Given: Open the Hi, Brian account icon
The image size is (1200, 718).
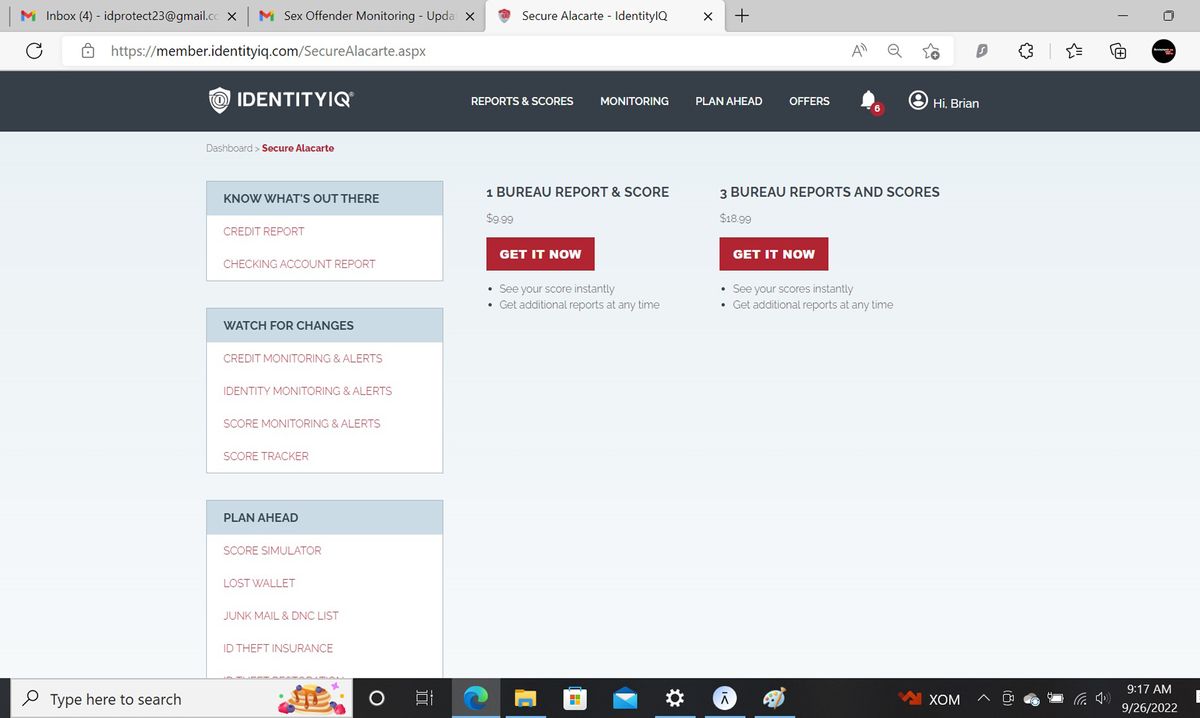Looking at the screenshot, I should point(917,100).
